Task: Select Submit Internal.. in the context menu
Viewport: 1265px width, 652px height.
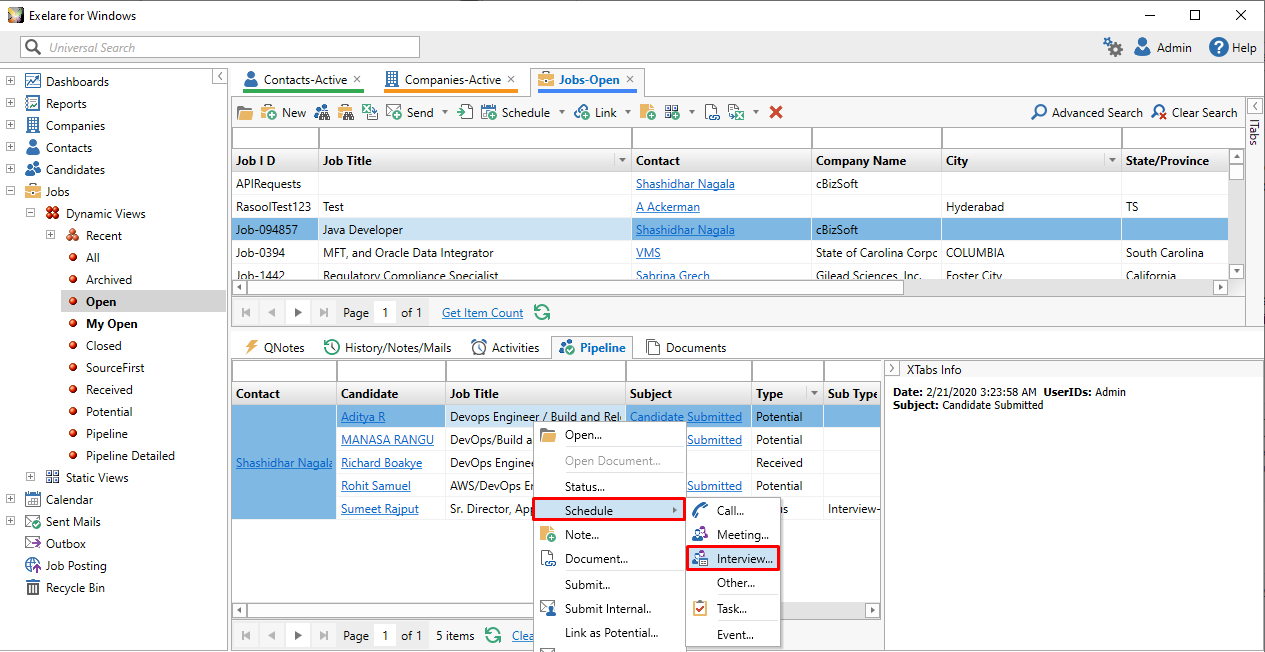Action: click(x=609, y=609)
